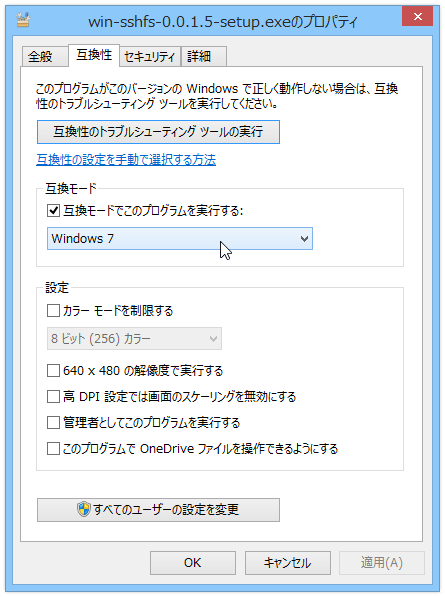Enable 高 DPI 設定では画面のスケーリングを無効にする

(x=53, y=397)
